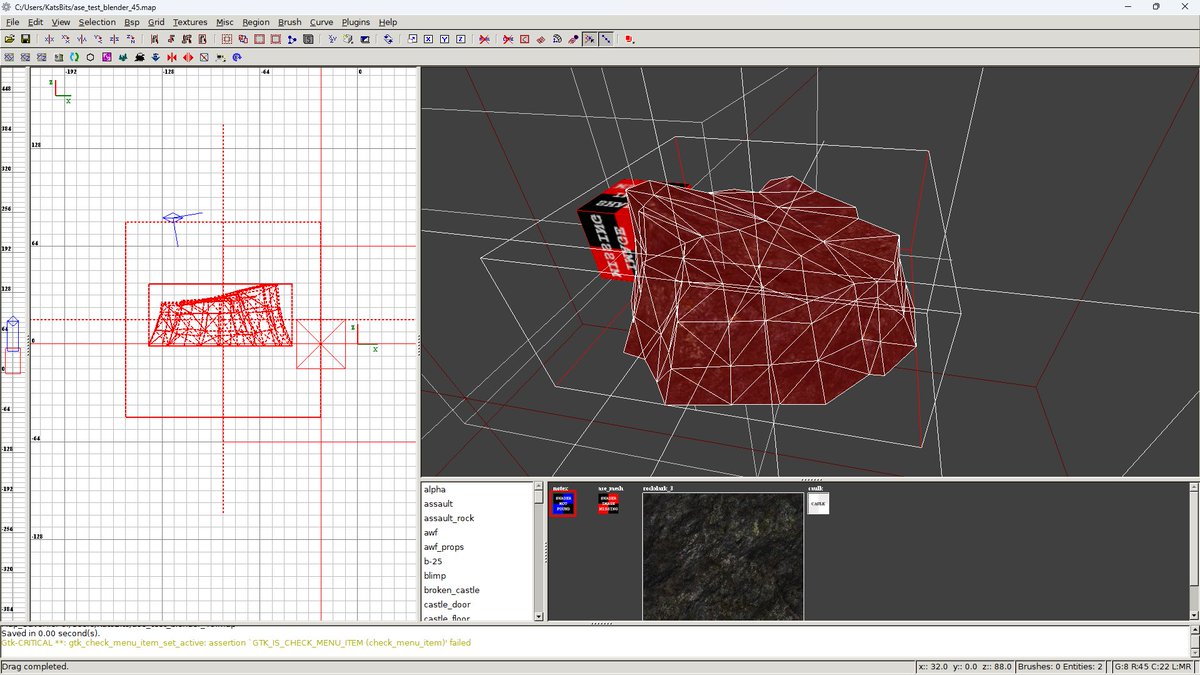Toggle the Z axis lock button
The width and height of the screenshot is (1200, 675).
(460, 39)
